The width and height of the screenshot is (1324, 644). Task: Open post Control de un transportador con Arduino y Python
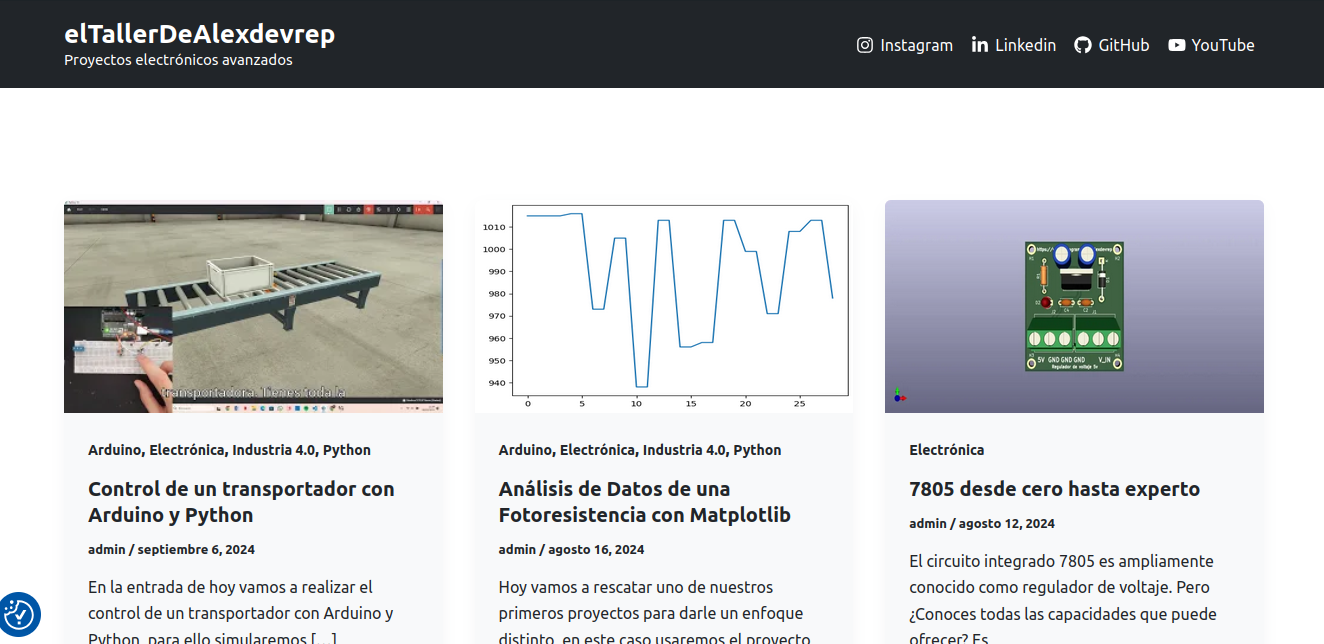coord(241,502)
